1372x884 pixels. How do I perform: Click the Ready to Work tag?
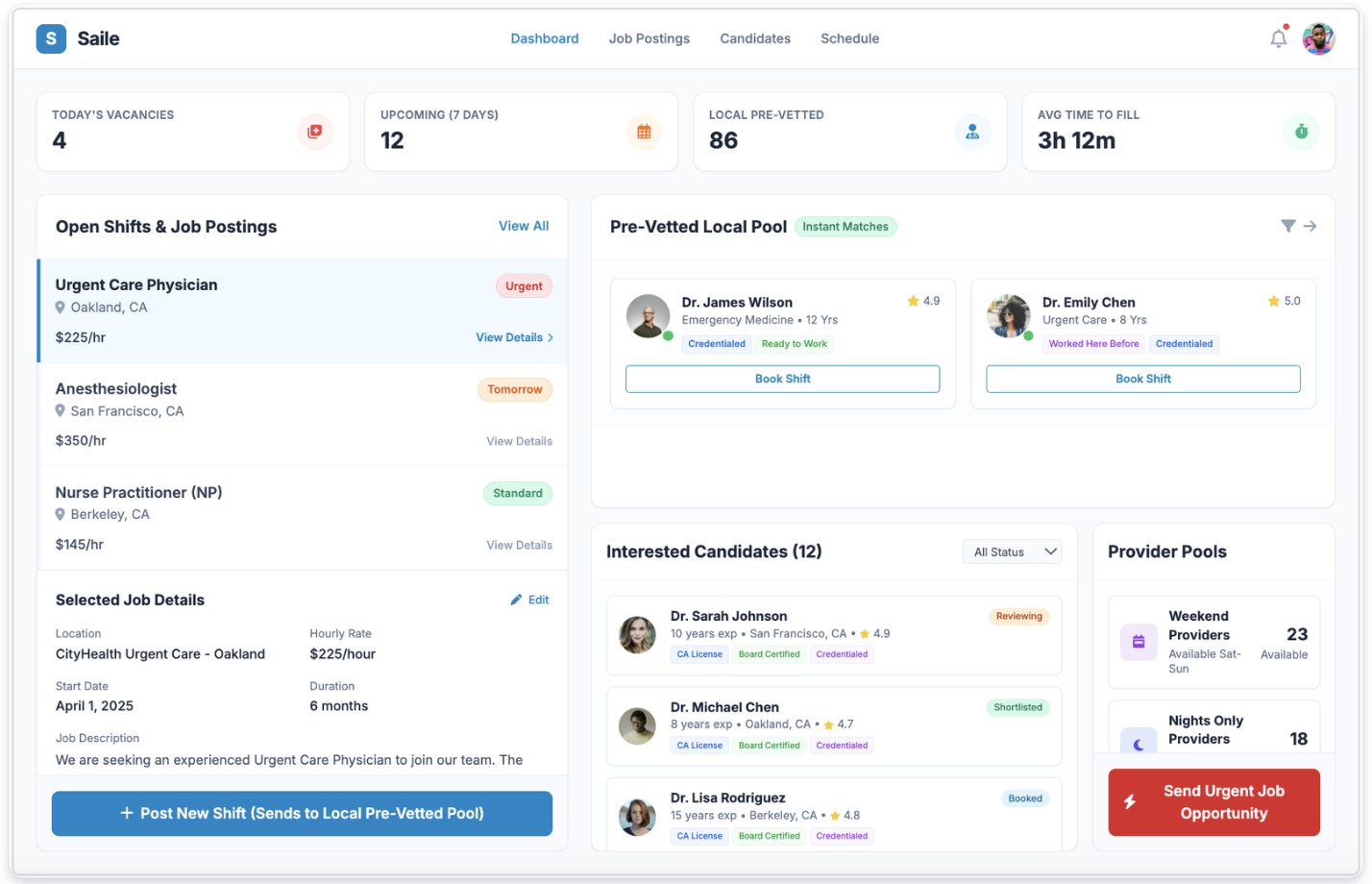coord(794,344)
